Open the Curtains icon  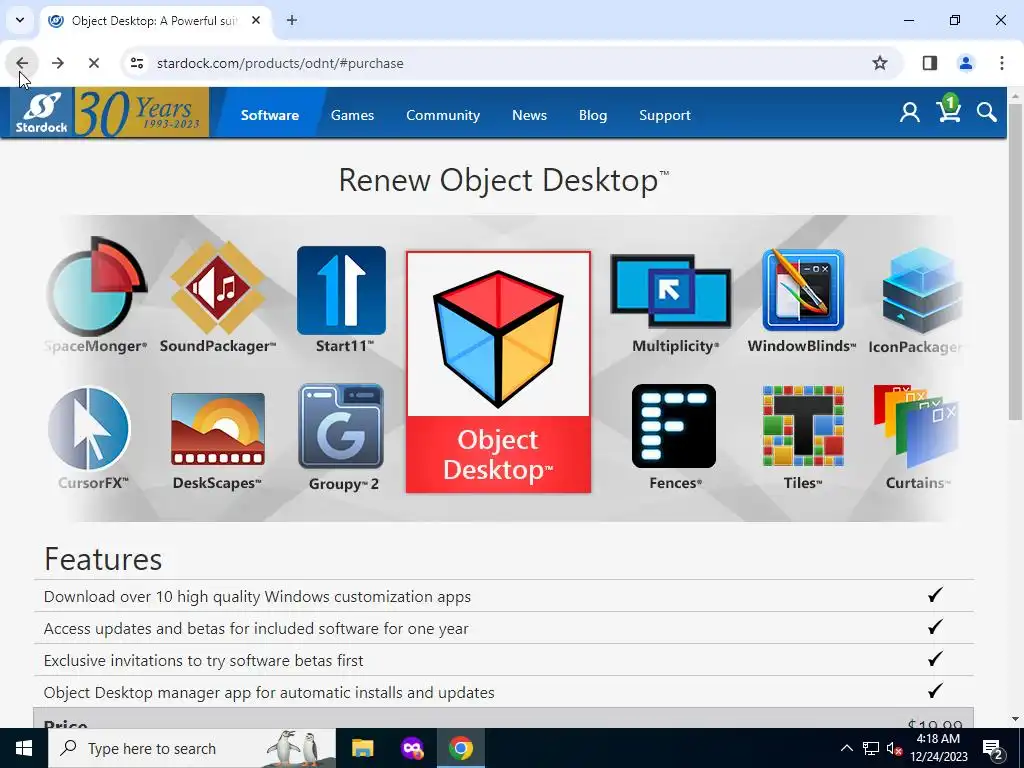(916, 424)
